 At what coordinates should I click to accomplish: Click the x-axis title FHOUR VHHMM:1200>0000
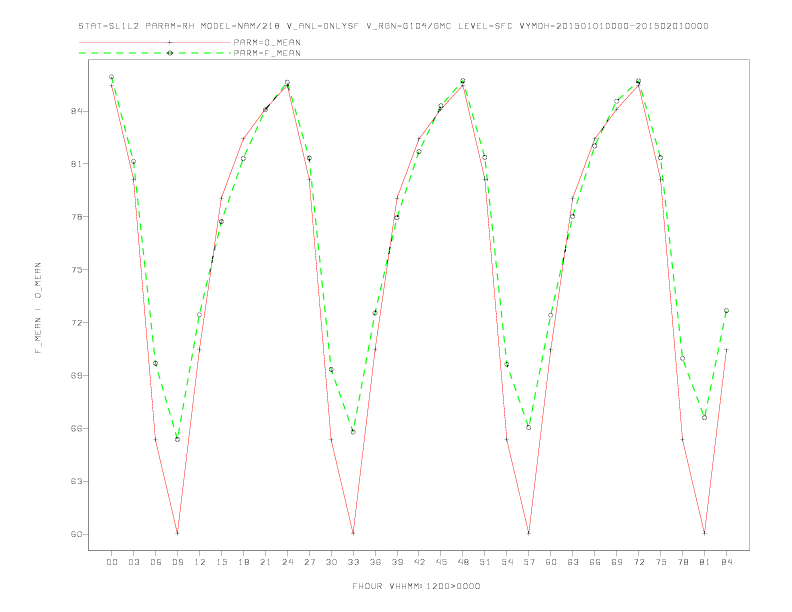click(416, 586)
